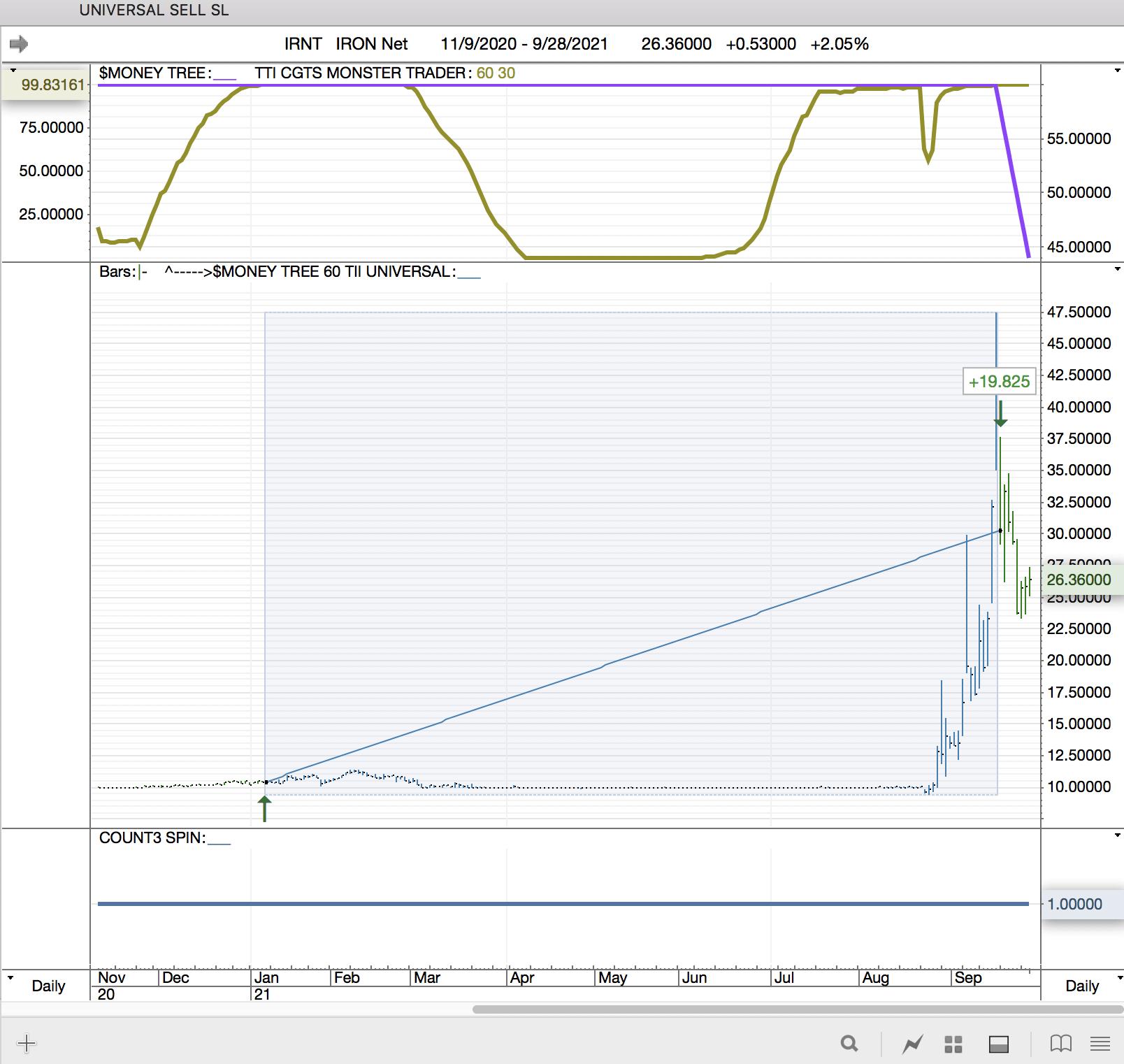This screenshot has height=1064, width=1124.
Task: Click the horizontal chart scrollbar
Action: click(x=797, y=1009)
